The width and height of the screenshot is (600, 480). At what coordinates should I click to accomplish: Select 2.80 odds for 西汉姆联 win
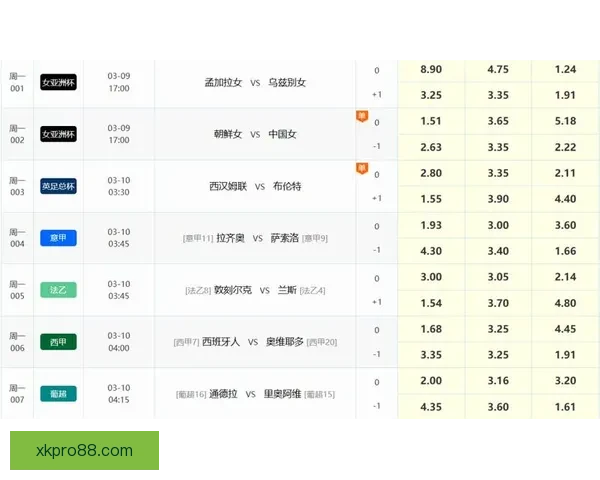tap(431, 173)
